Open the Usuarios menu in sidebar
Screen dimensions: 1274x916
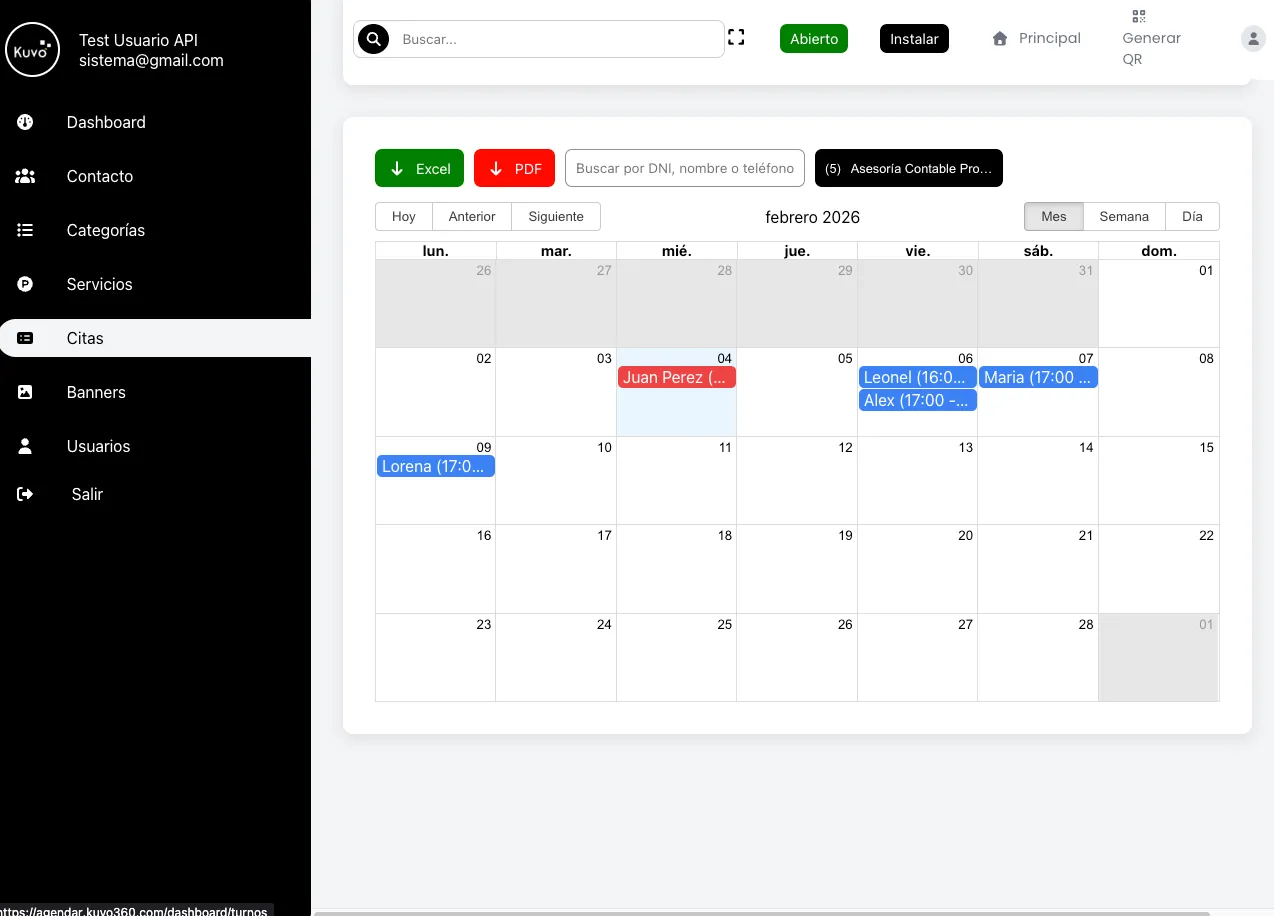[98, 446]
